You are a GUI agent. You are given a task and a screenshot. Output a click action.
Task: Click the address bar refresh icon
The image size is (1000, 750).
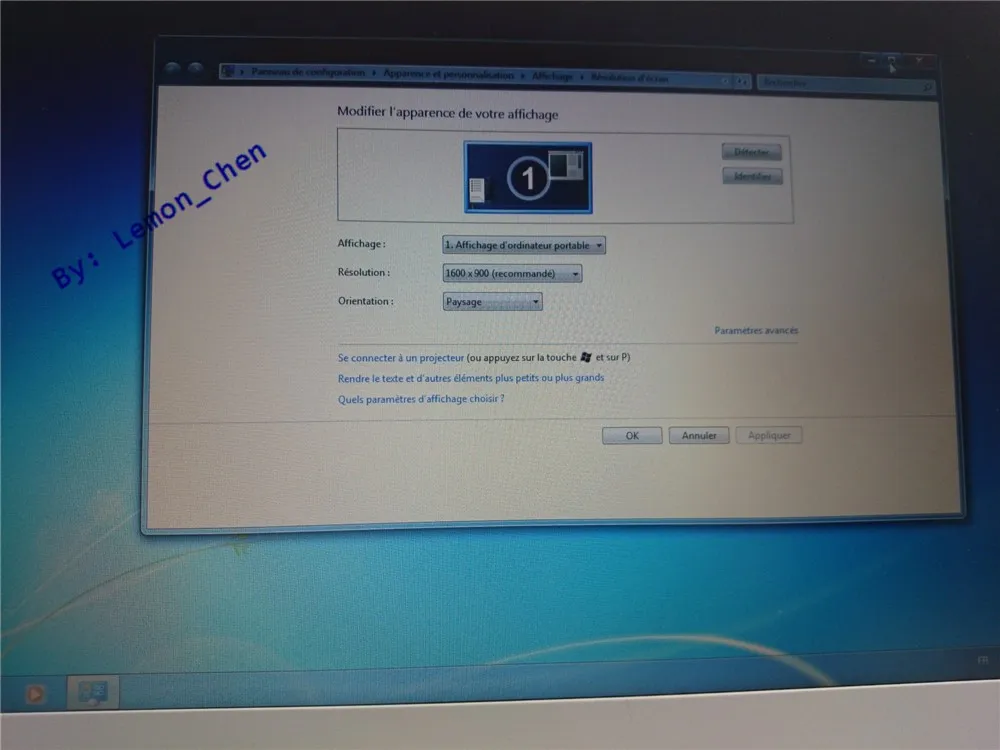pyautogui.click(x=742, y=82)
